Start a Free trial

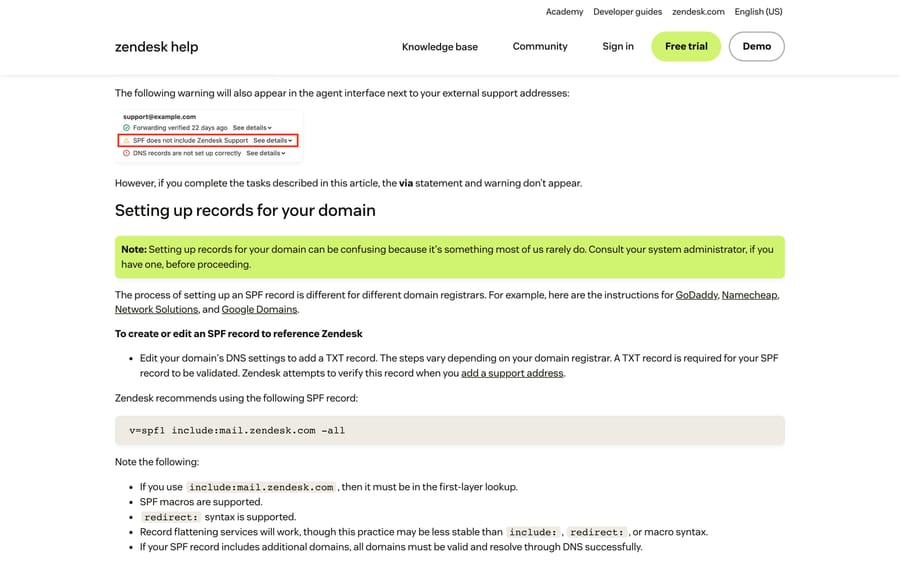point(686,46)
